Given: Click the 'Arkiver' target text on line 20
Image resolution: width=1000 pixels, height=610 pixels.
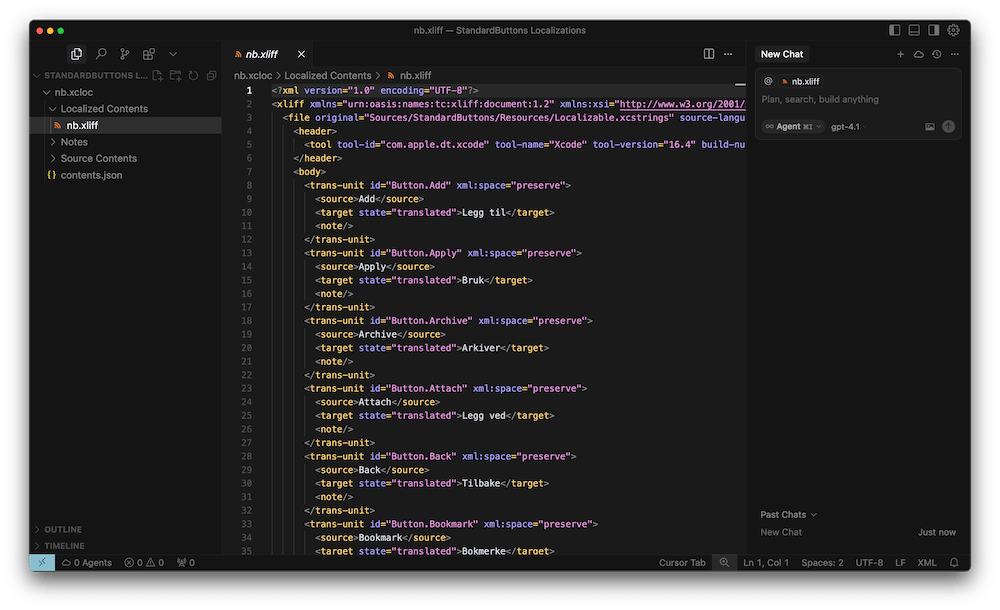Looking at the screenshot, I should 481,348.
